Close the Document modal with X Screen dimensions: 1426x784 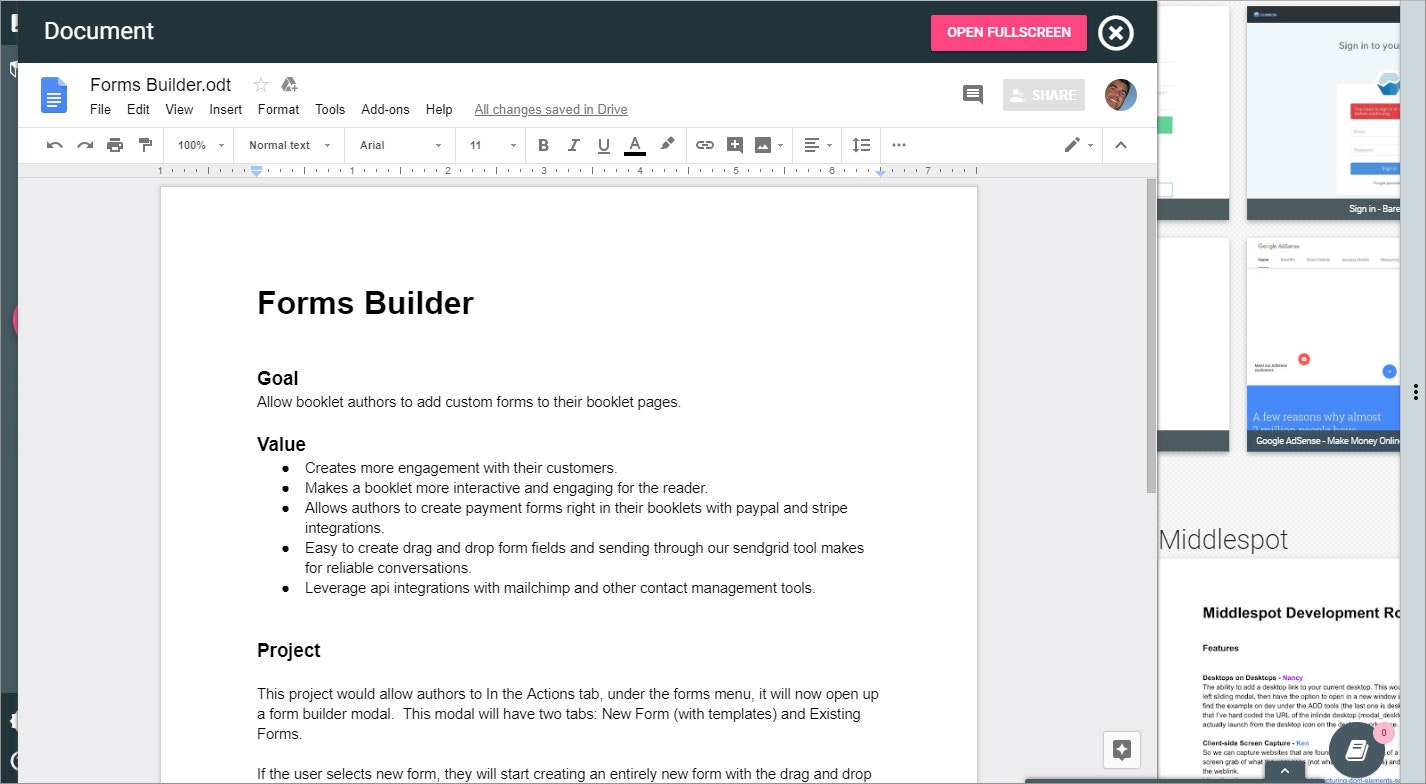tap(1116, 33)
